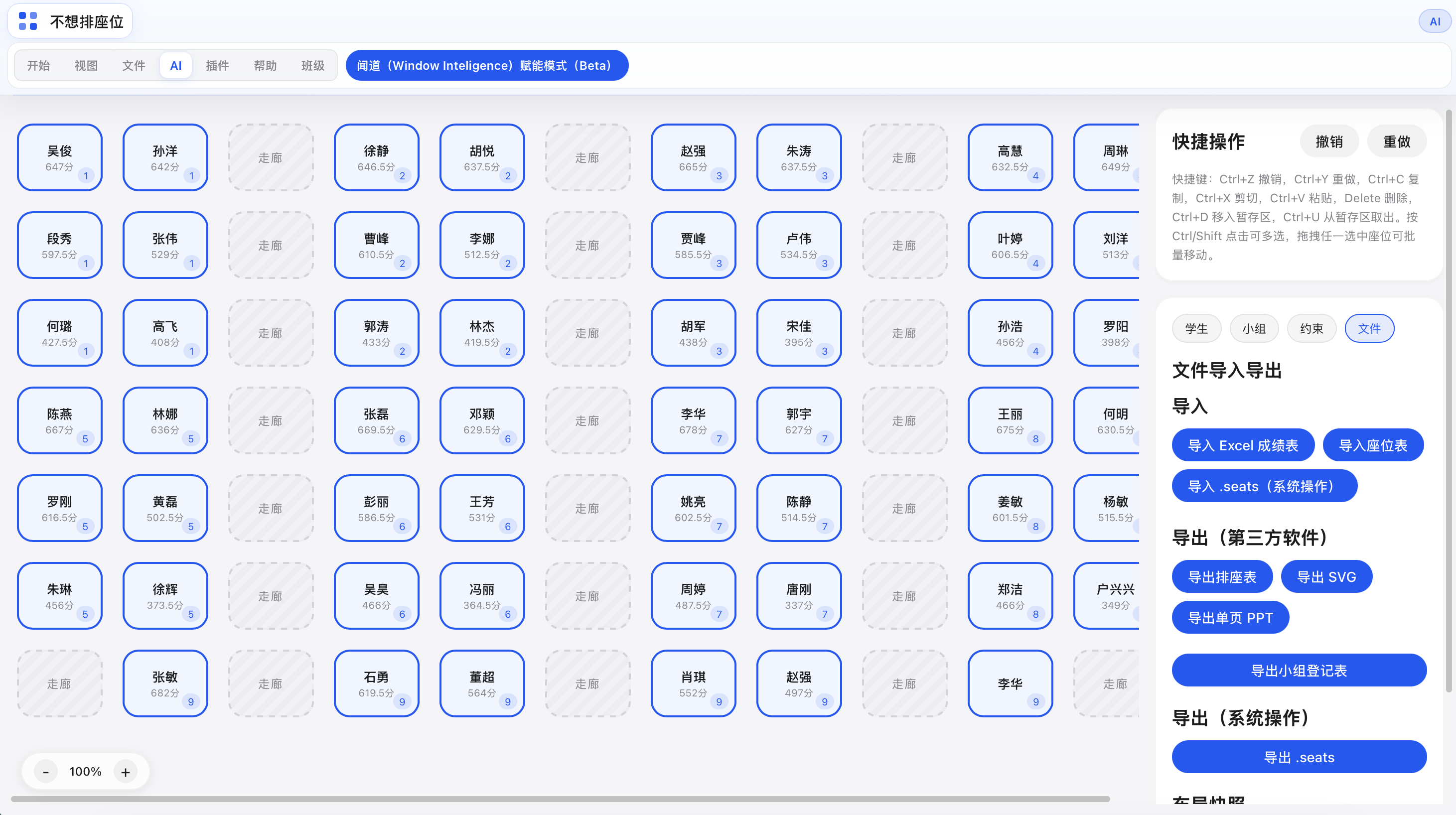This screenshot has width=1456, height=815.
Task: Click the right panel vertical scrollbar
Action: point(1449,401)
